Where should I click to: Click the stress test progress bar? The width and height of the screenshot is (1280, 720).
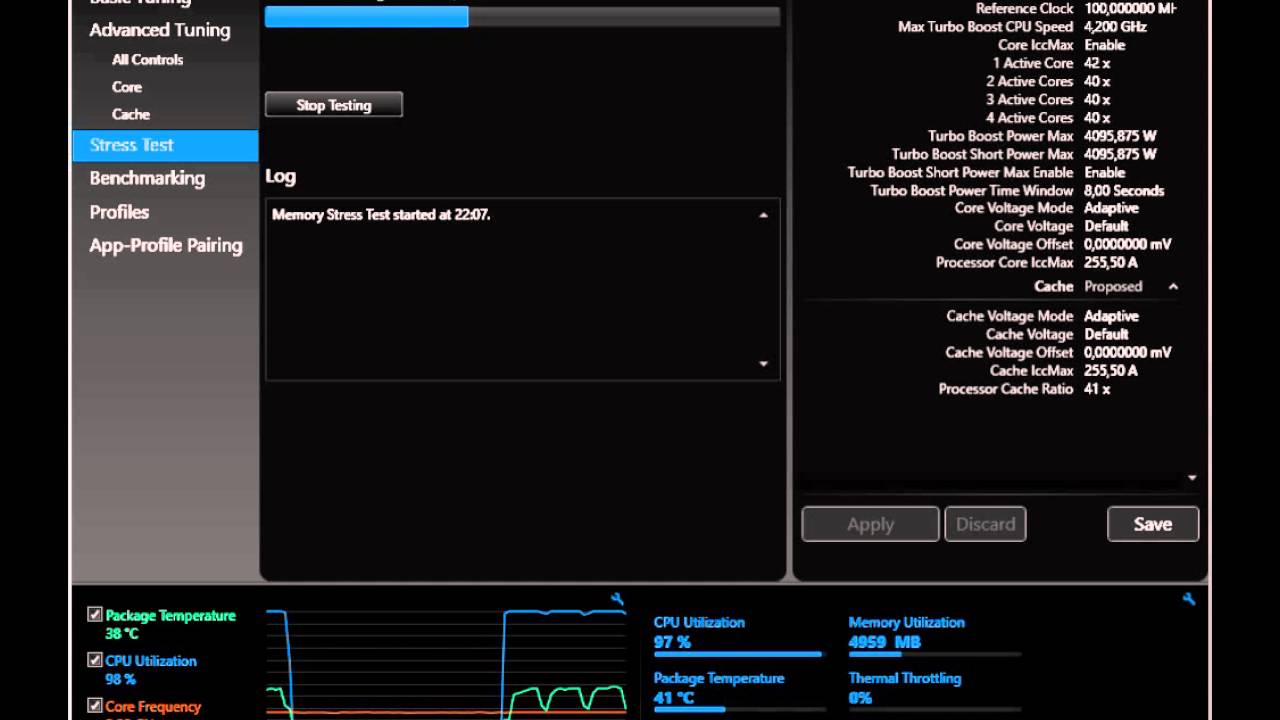(x=522, y=16)
